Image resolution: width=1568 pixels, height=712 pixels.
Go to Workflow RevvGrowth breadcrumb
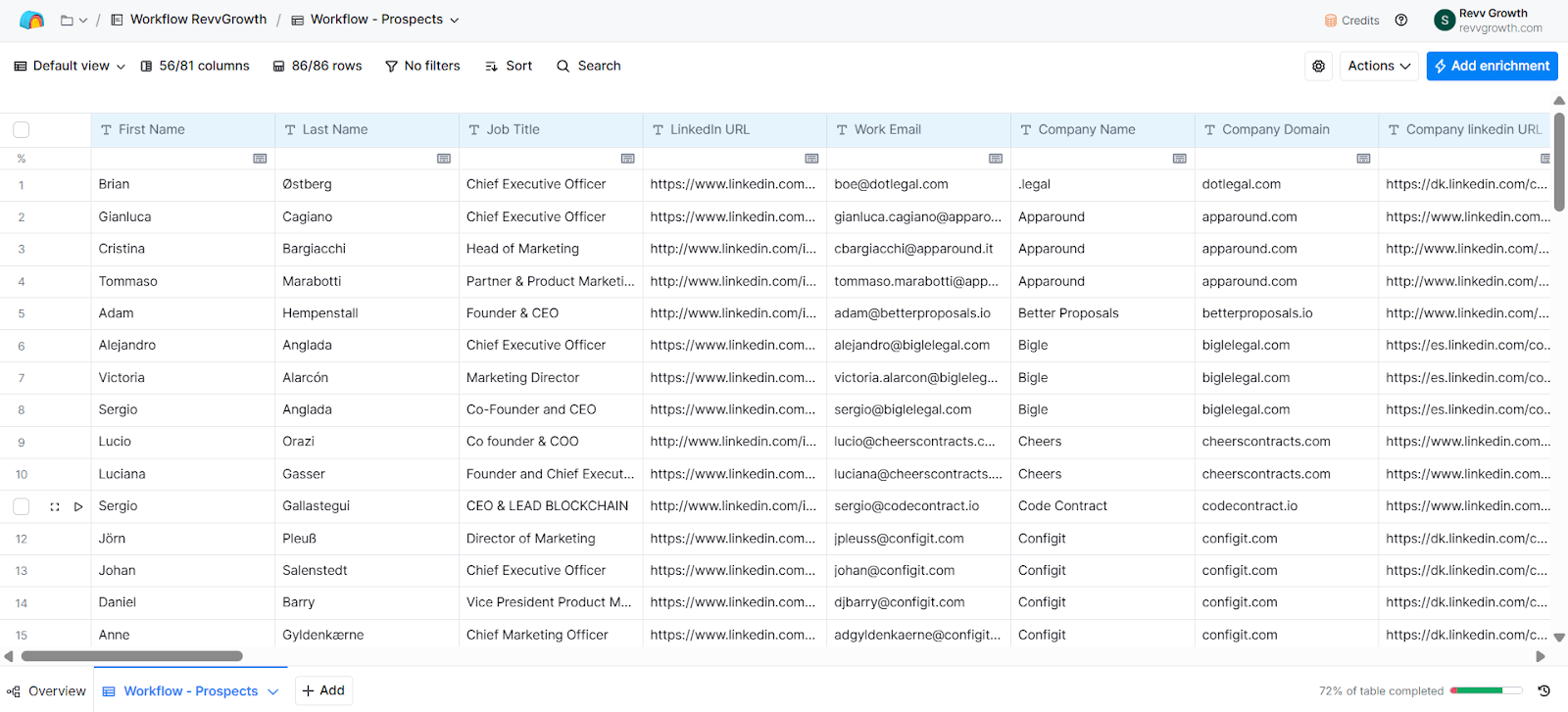[x=188, y=20]
